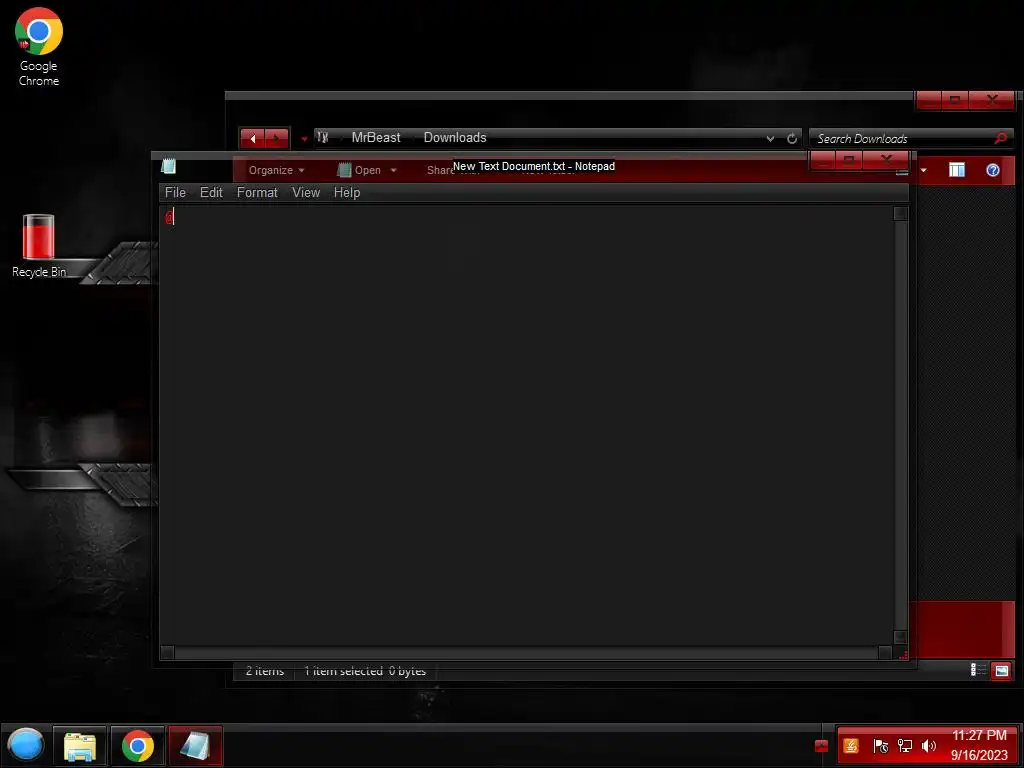This screenshot has width=1024, height=768.
Task: Click the address bar folder icon in Explorer
Action: pyautogui.click(x=322, y=137)
